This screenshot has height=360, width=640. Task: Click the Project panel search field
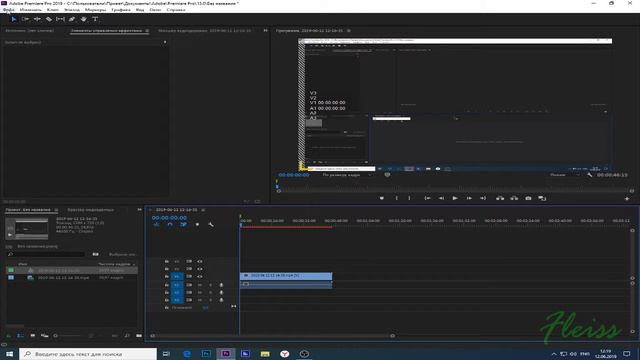(46, 254)
